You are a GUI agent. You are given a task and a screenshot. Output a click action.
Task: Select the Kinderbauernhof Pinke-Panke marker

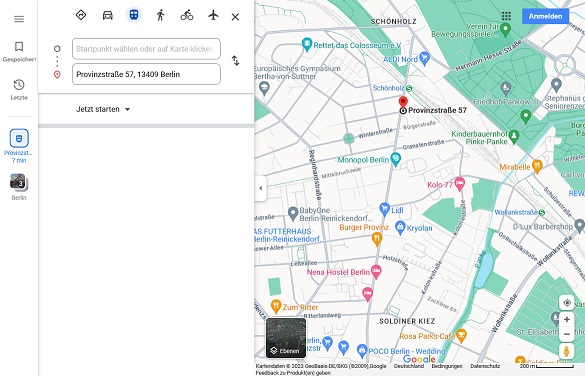pos(514,136)
